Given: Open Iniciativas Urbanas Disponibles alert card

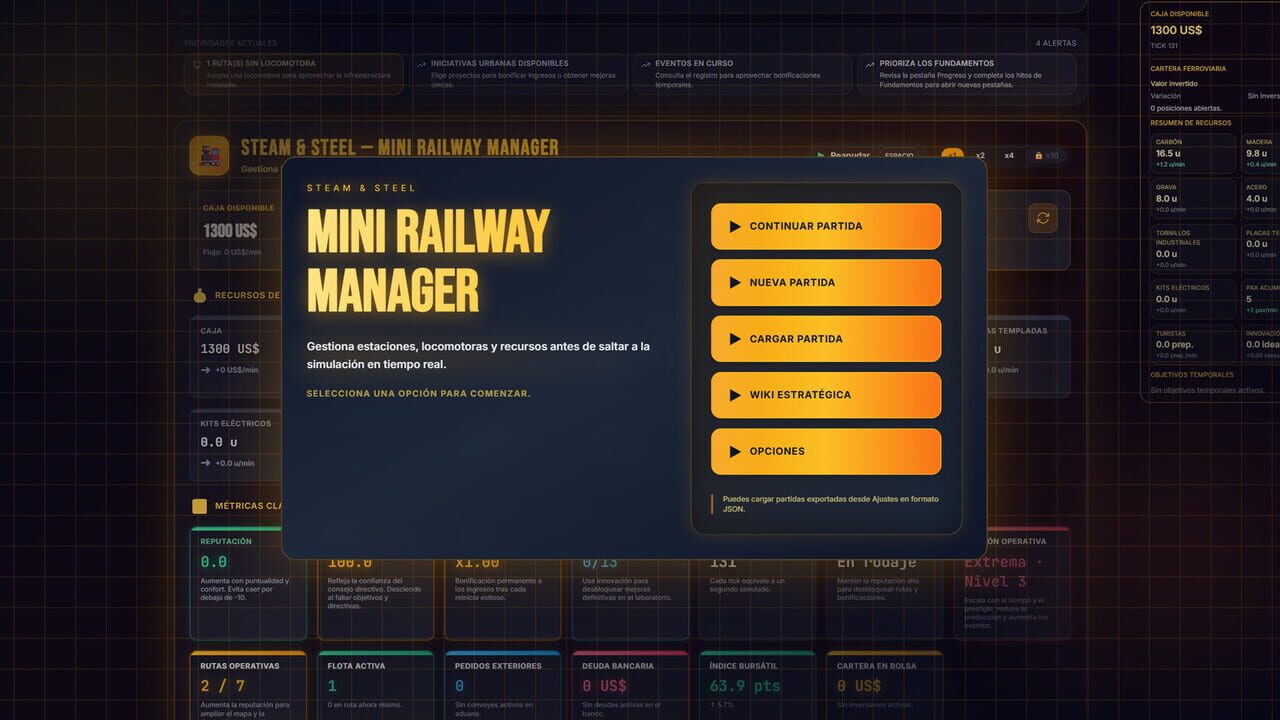Looking at the screenshot, I should 515,74.
